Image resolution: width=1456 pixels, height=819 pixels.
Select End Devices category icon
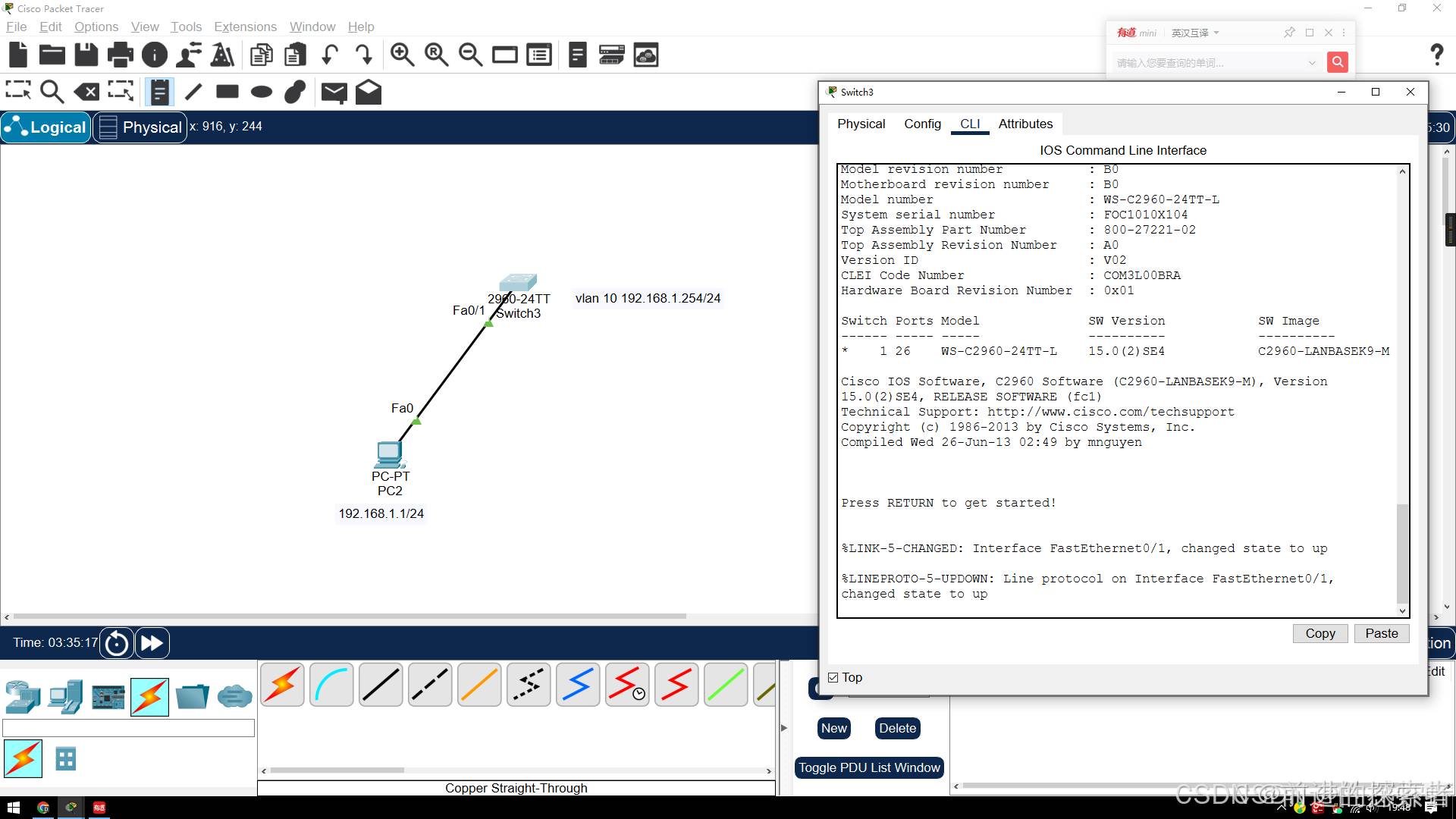tap(65, 696)
